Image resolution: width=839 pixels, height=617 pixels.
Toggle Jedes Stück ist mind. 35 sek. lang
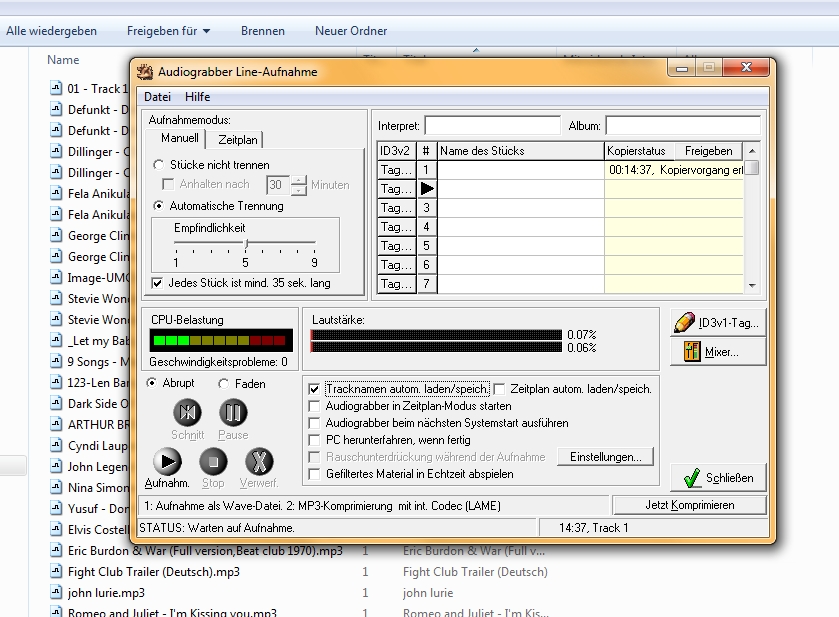coord(157,283)
